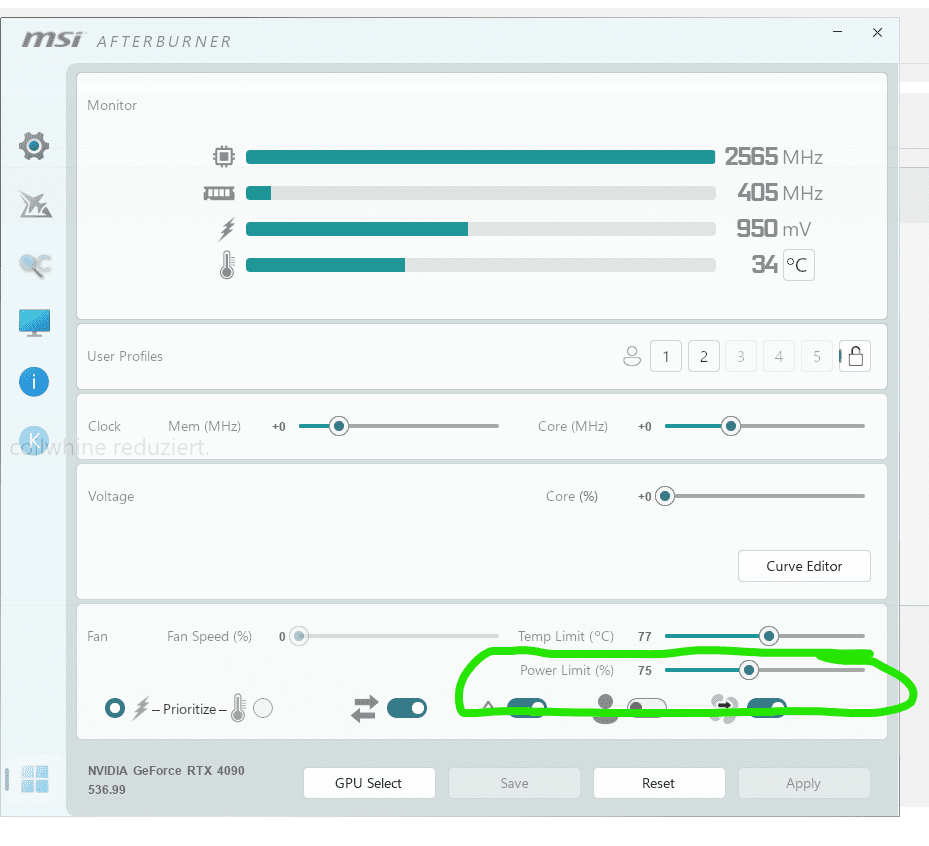Open the blue information icon
Image resolution: width=929 pixels, height=846 pixels.
tap(34, 382)
